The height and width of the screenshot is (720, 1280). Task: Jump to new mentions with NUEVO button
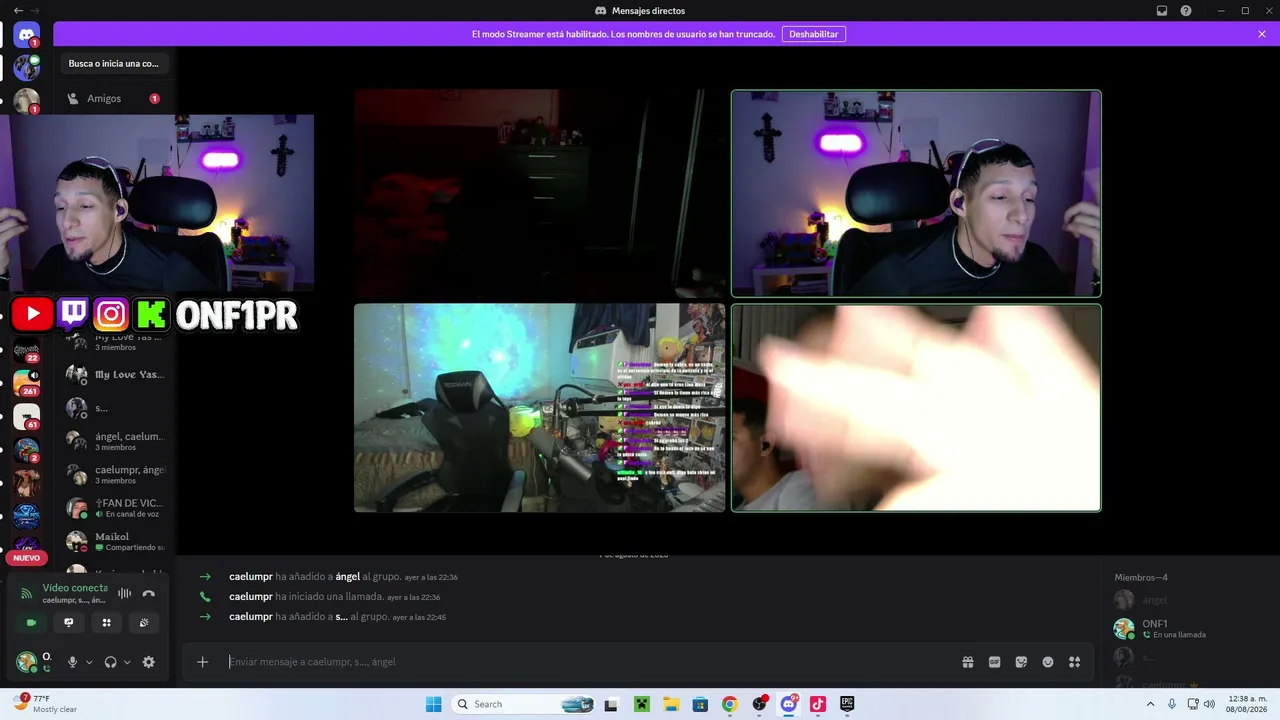tap(27, 558)
